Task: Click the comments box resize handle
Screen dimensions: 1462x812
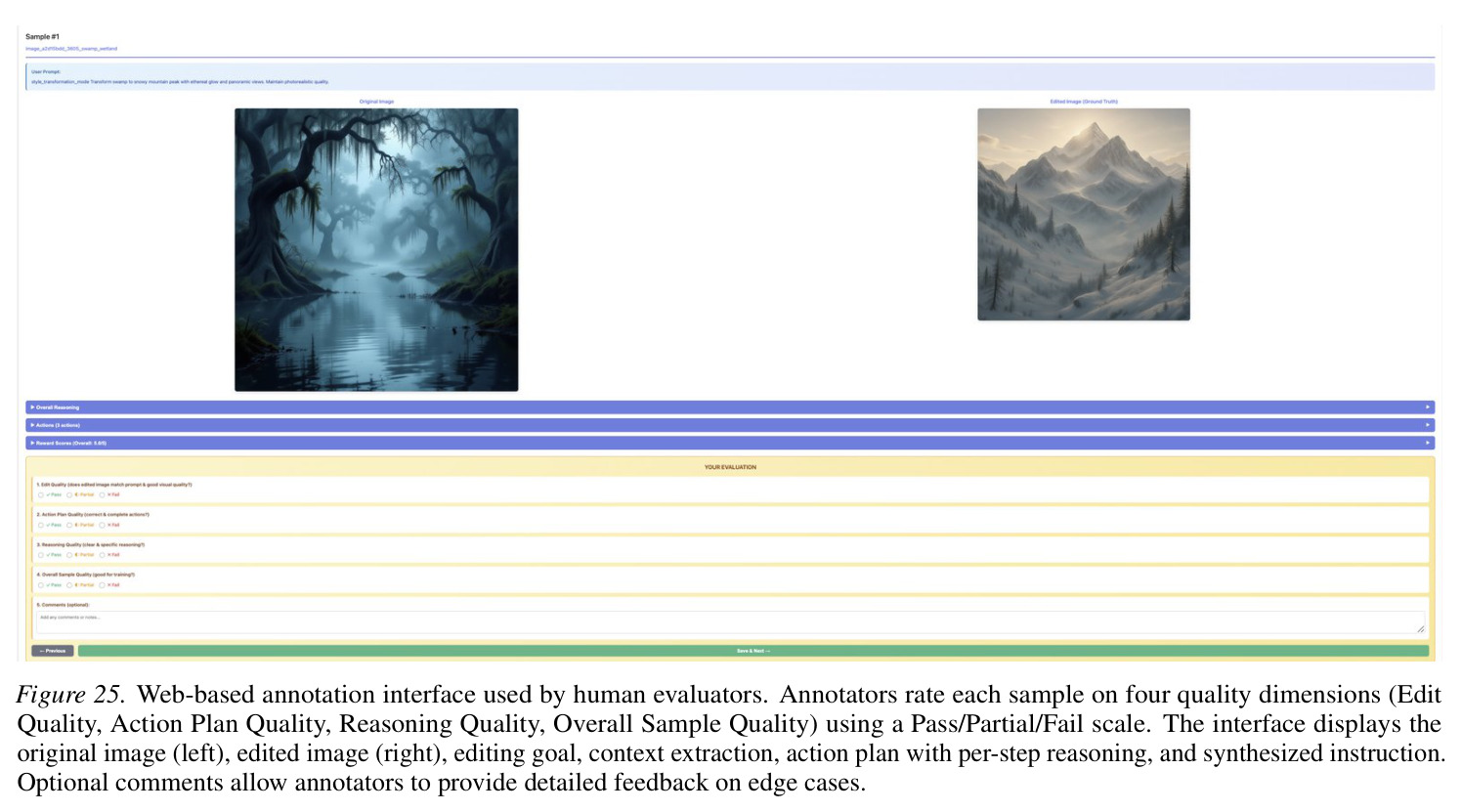Action: [x=1421, y=629]
